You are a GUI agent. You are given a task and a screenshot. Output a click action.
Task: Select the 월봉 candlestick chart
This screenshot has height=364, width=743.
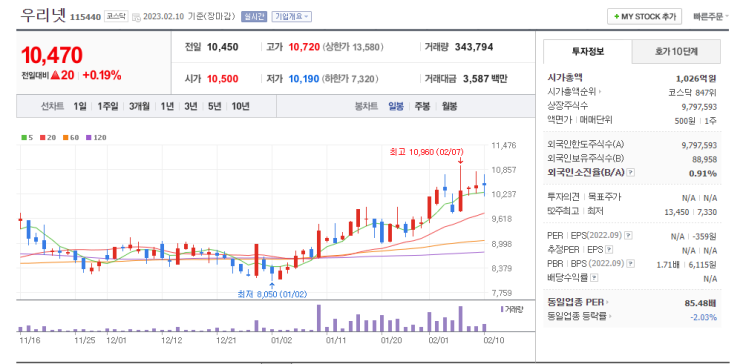[449, 106]
